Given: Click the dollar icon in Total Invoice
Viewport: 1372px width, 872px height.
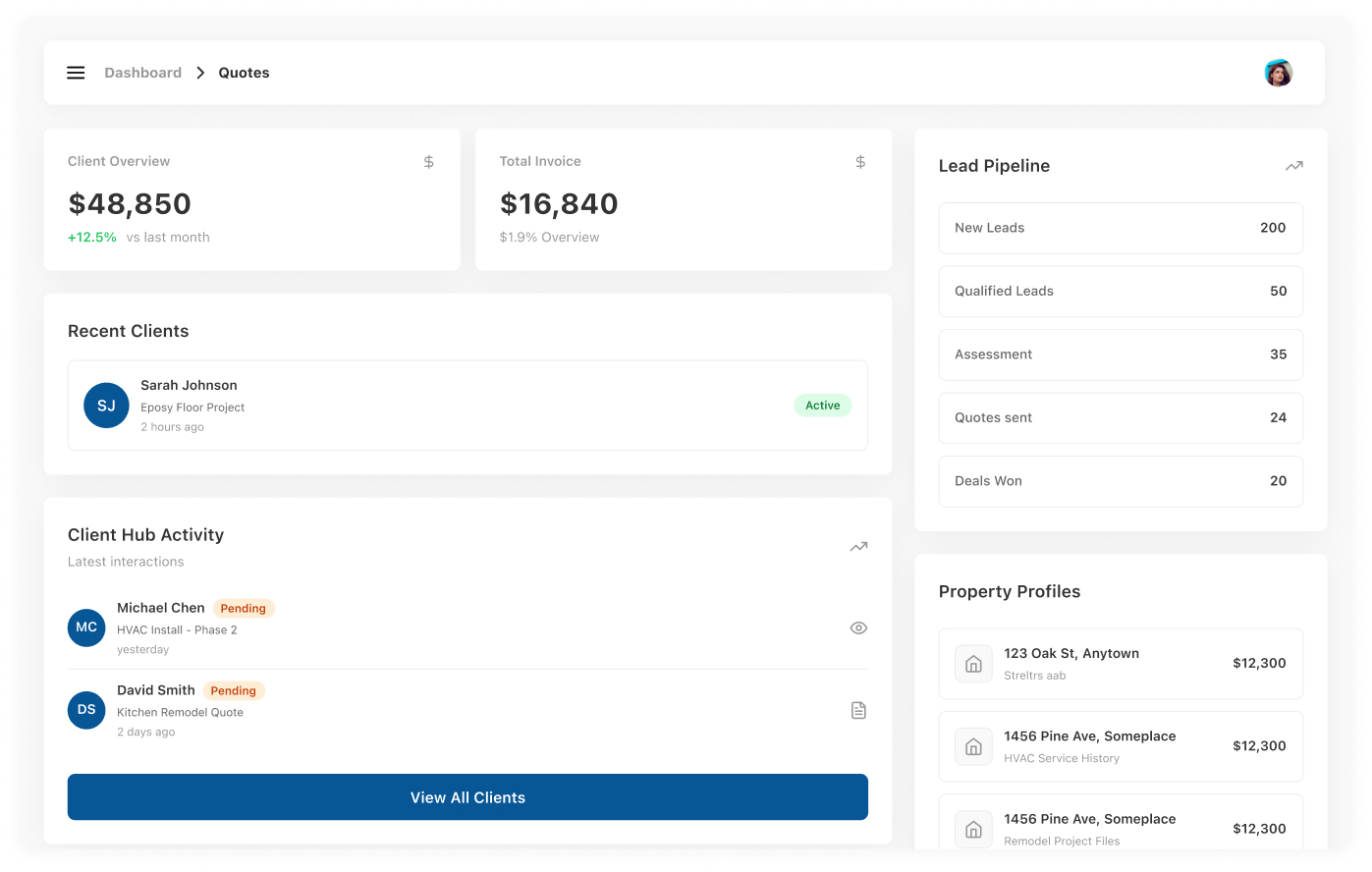Looking at the screenshot, I should click(x=860, y=162).
